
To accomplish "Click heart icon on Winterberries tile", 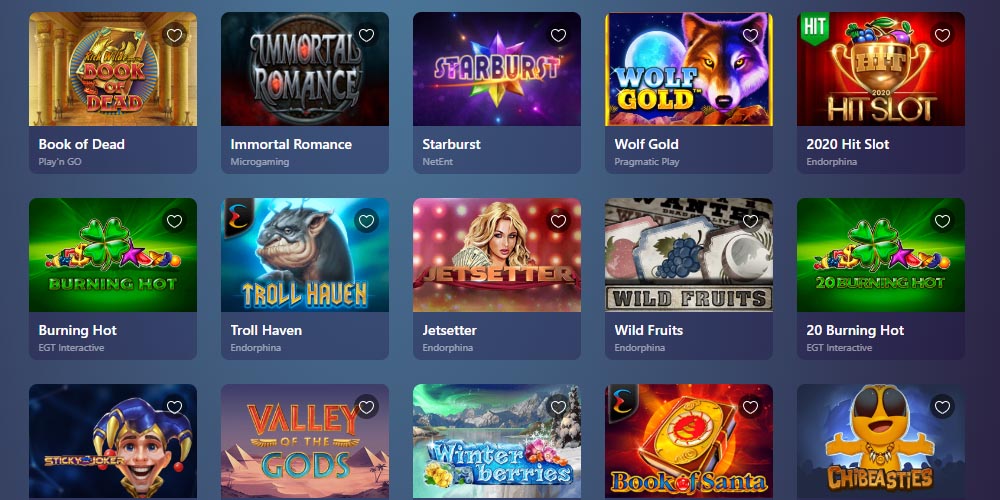I will pos(559,406).
